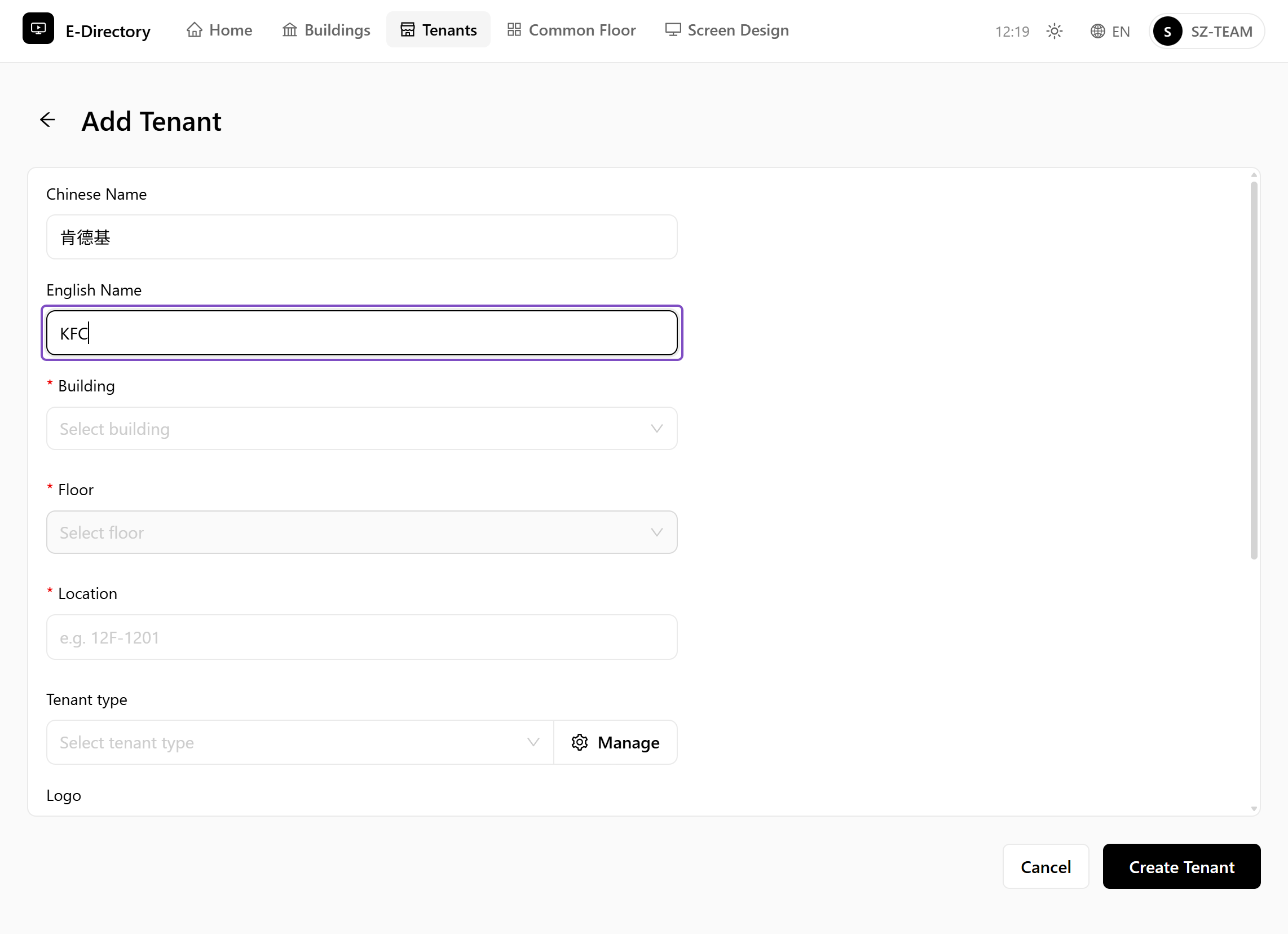Open the Home tab
The height and width of the screenshot is (934, 1288).
point(219,29)
